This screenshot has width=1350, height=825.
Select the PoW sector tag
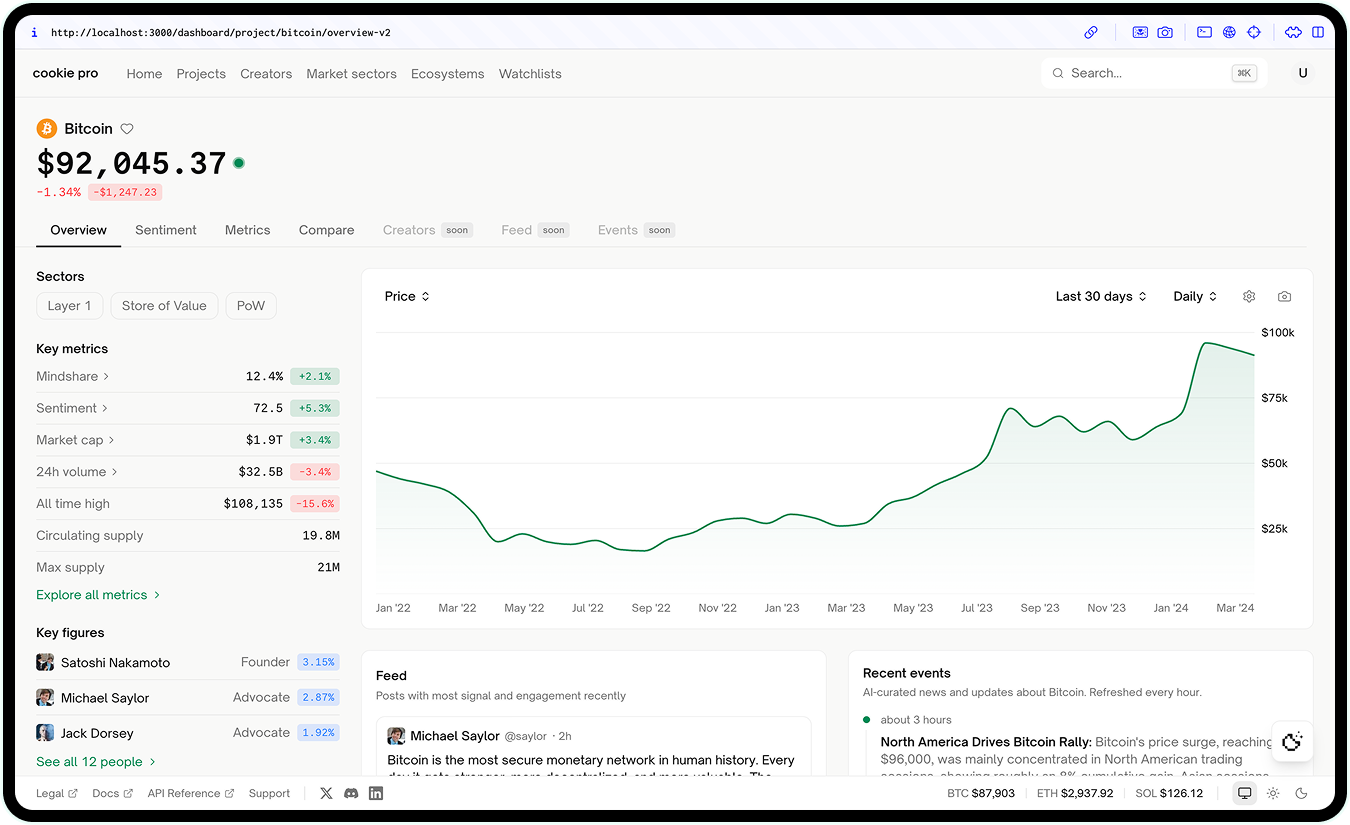(x=251, y=306)
